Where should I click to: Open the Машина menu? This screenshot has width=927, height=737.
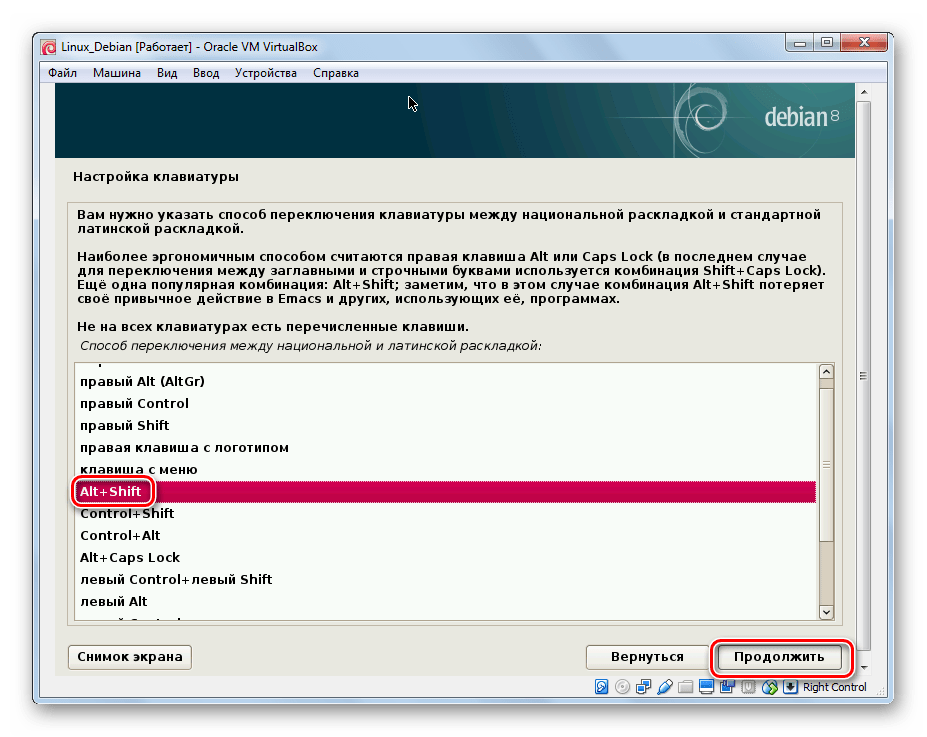point(117,73)
